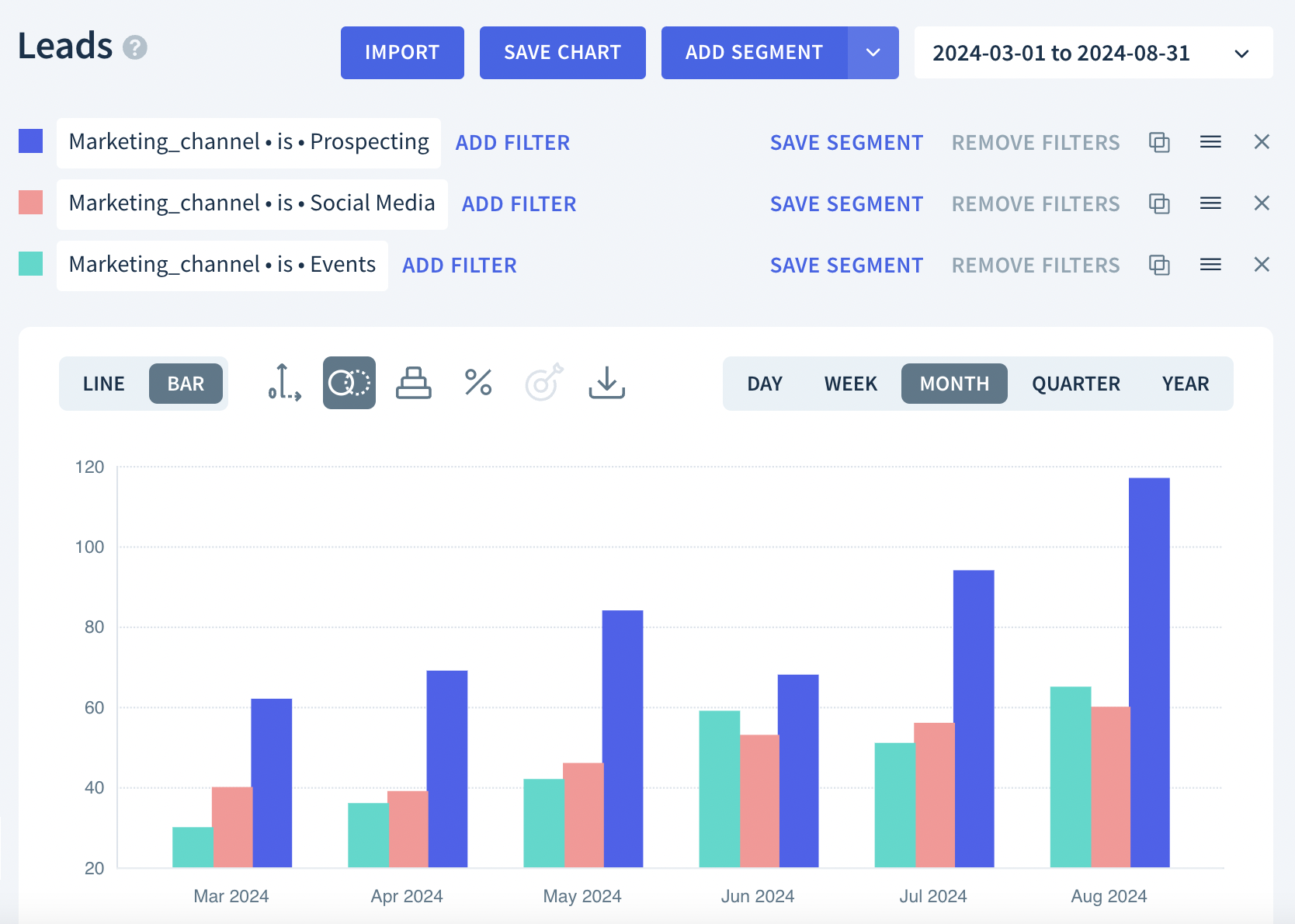1295x924 pixels.
Task: Duplicate the Events segment using copy icon
Action: coord(1159,265)
